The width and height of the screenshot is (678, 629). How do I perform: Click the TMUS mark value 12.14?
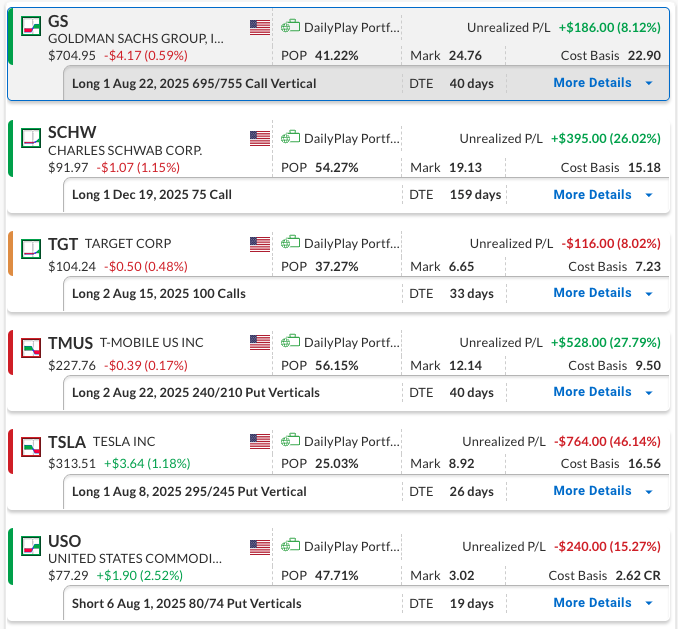[x=465, y=366]
